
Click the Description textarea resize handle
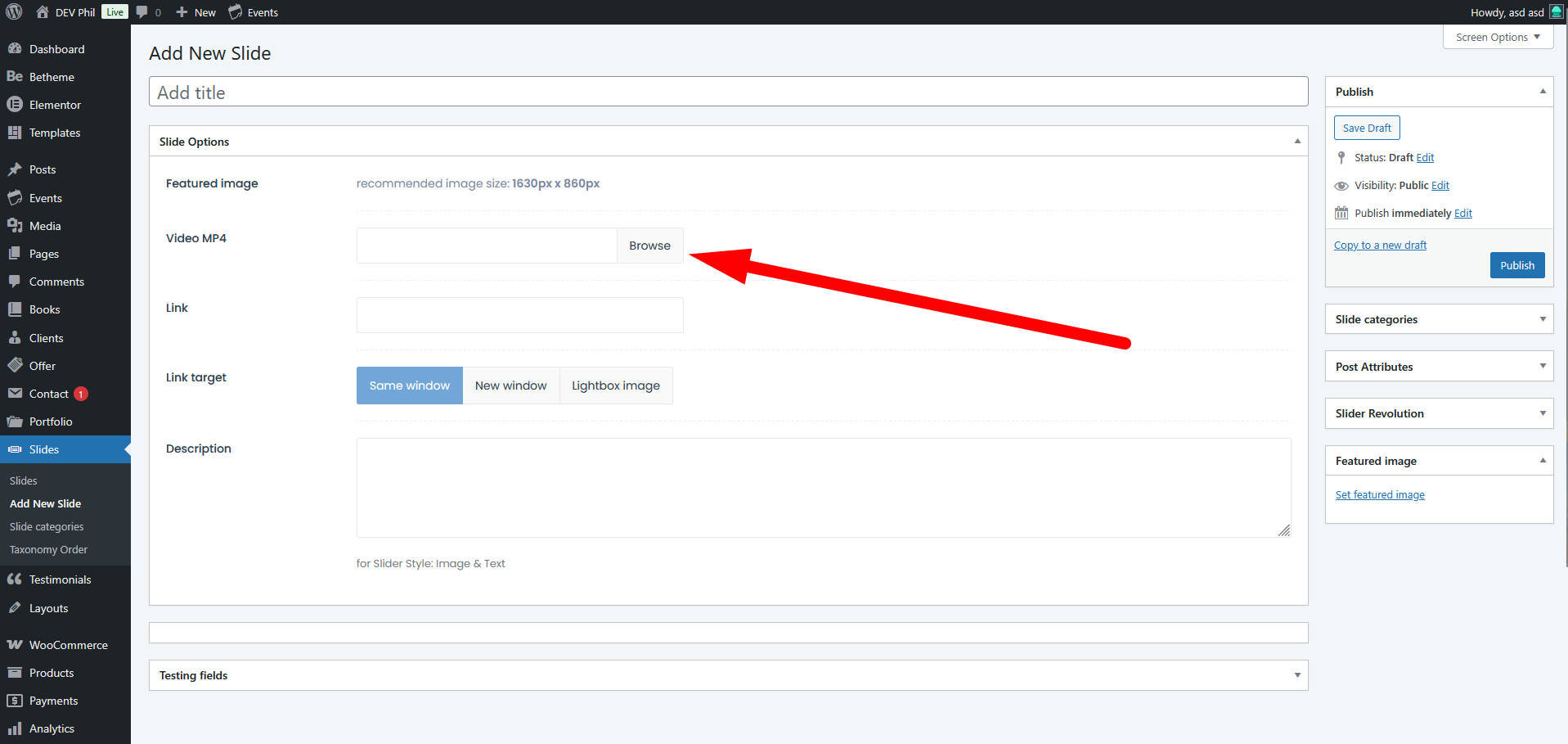1283,530
